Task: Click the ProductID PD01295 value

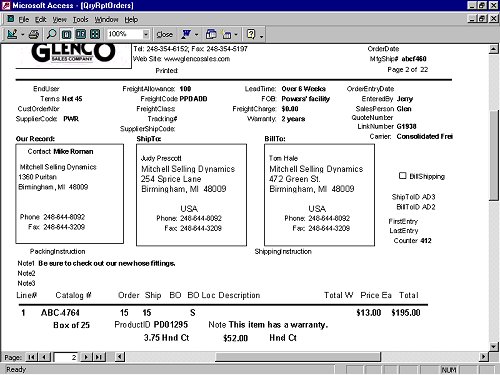Action: [171, 324]
